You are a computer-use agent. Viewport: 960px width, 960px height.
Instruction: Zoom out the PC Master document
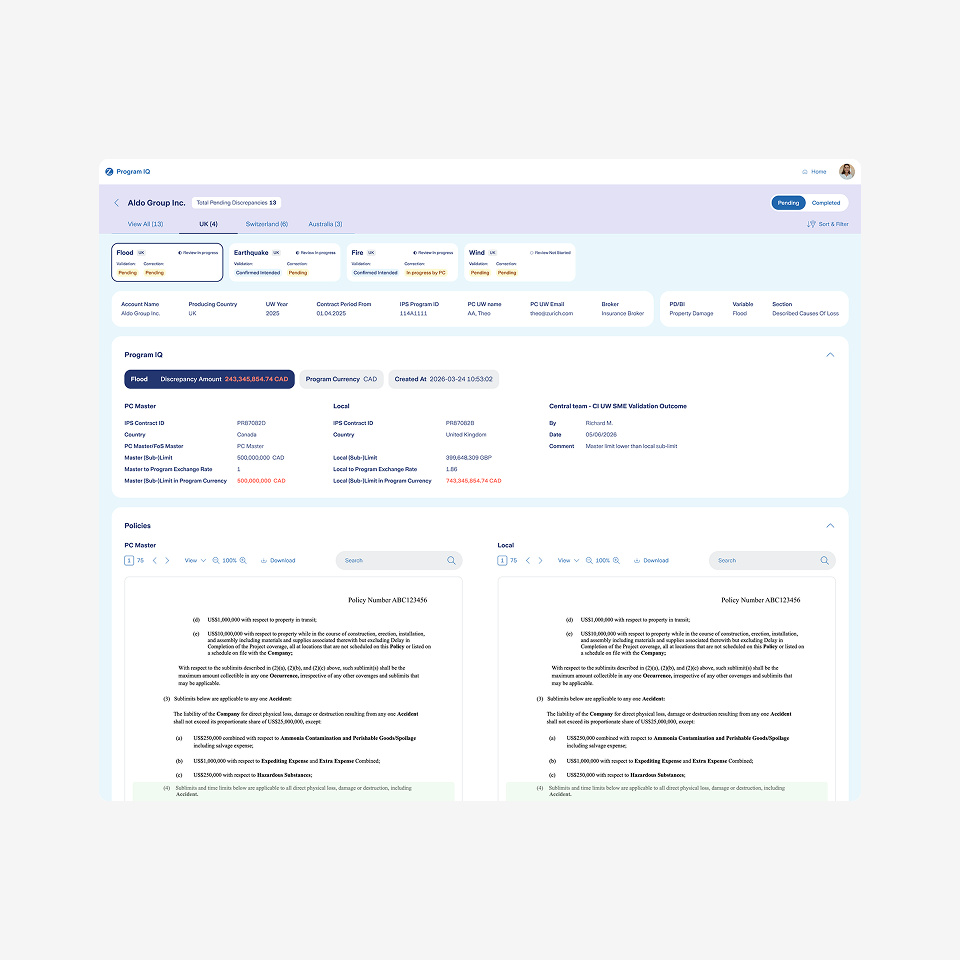tap(216, 560)
